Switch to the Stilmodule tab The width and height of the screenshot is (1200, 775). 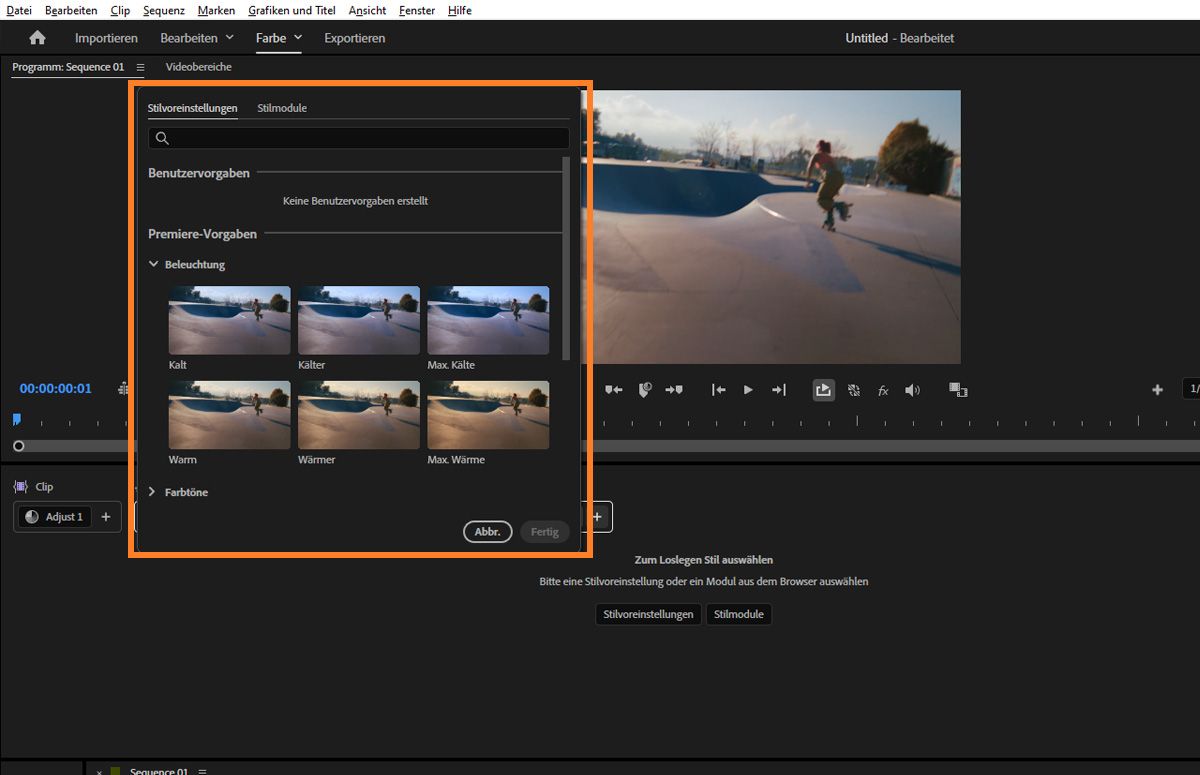(x=282, y=108)
